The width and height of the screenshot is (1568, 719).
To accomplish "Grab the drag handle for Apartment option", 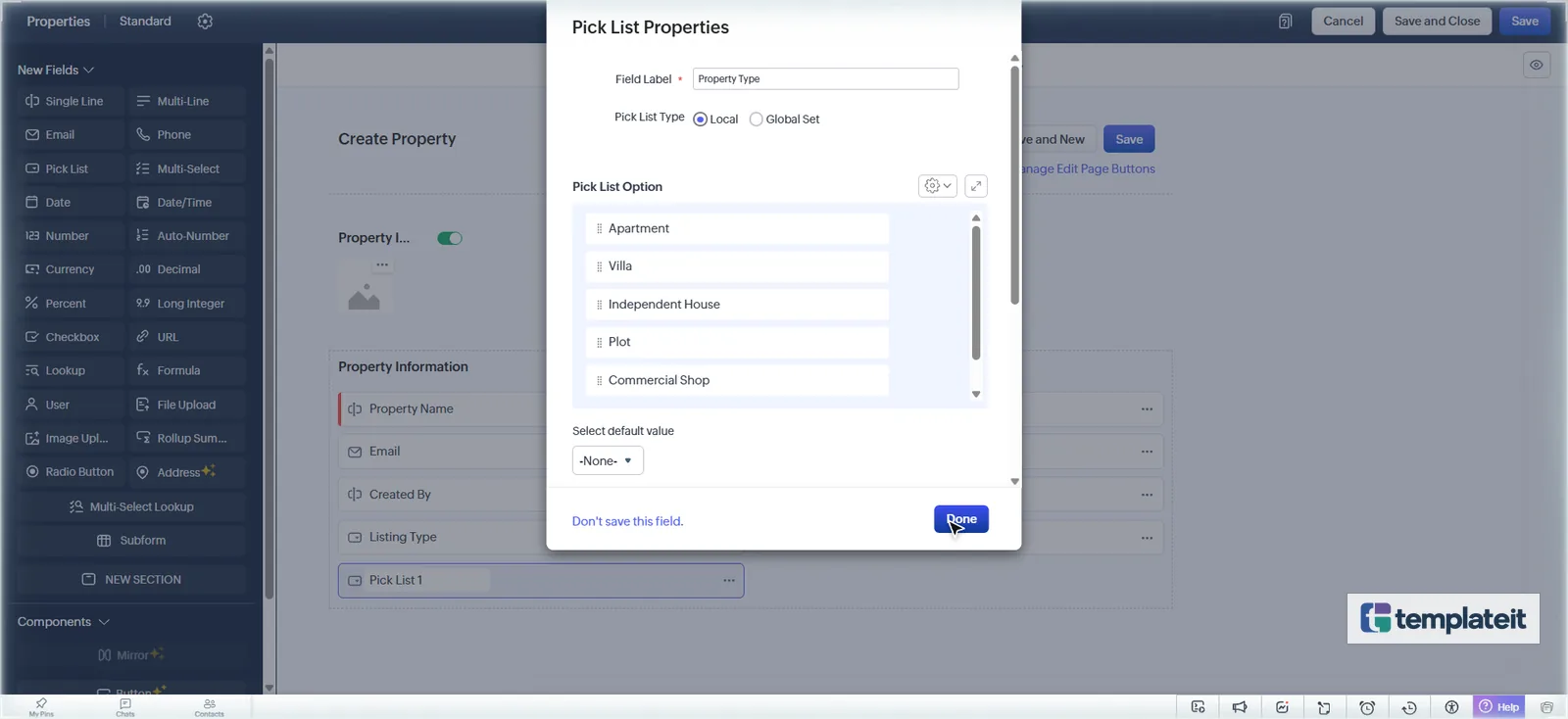I will click(x=600, y=228).
